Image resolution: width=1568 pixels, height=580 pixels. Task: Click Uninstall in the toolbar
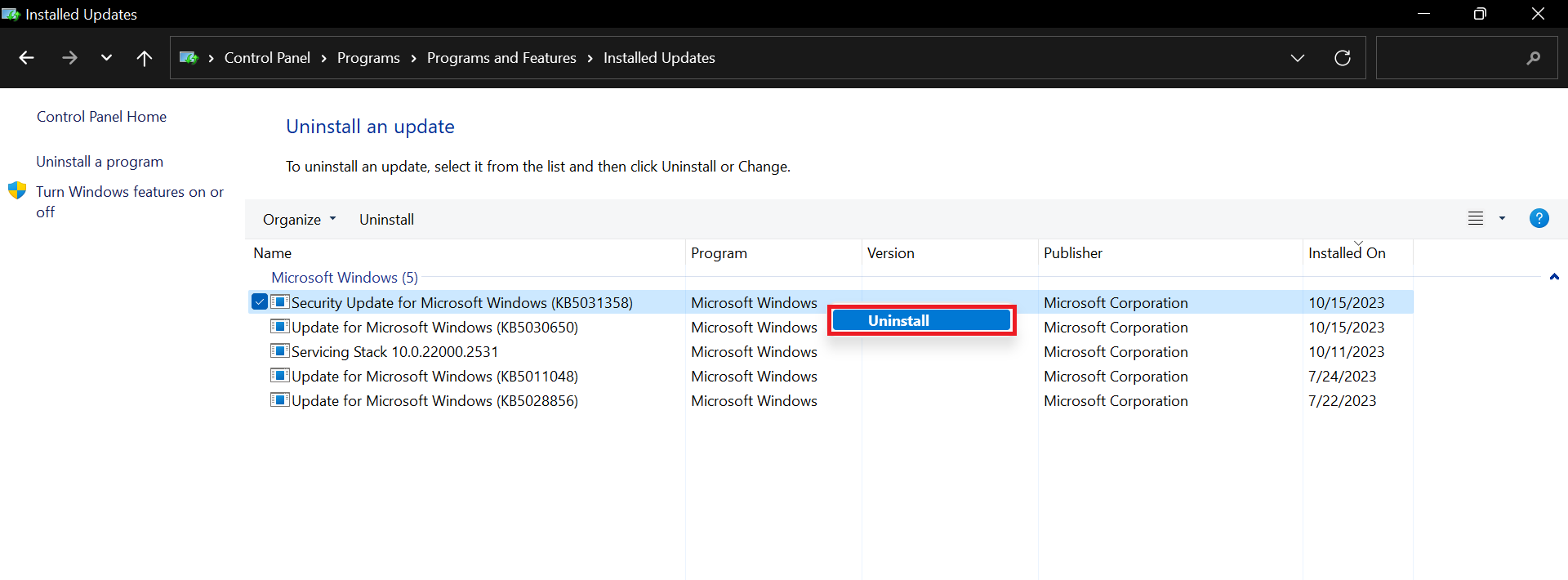coord(386,220)
